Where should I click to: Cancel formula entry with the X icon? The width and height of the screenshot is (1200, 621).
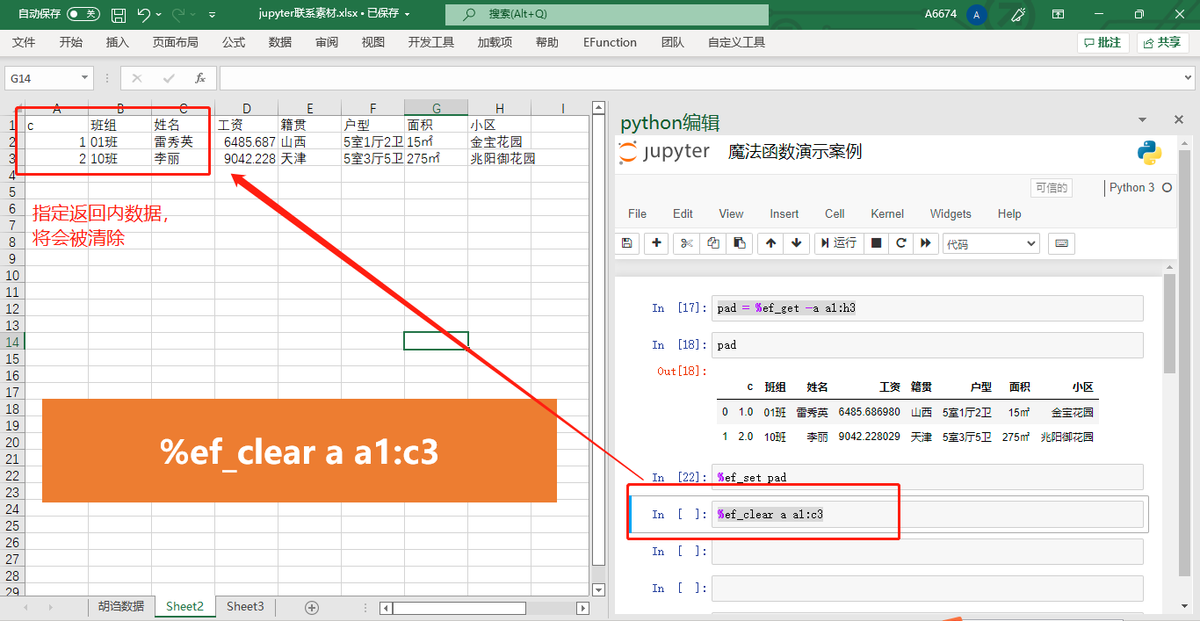[x=137, y=78]
